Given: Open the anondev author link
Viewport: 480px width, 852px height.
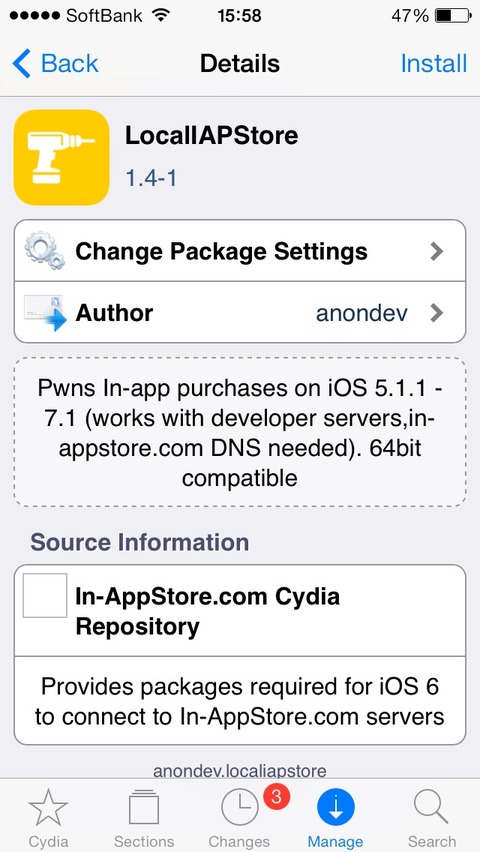Looking at the screenshot, I should coord(361,313).
